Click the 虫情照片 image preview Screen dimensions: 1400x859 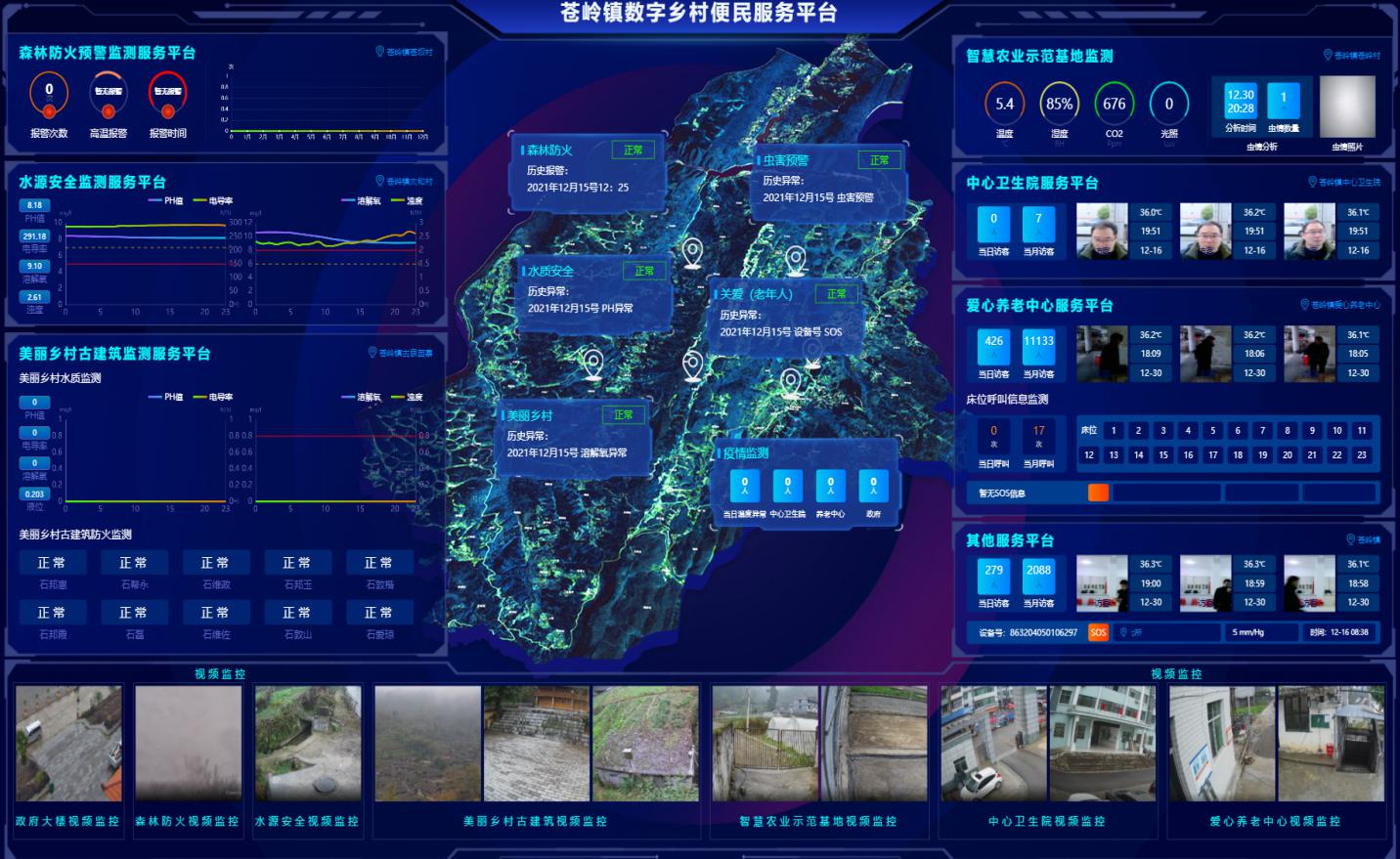[x=1347, y=107]
